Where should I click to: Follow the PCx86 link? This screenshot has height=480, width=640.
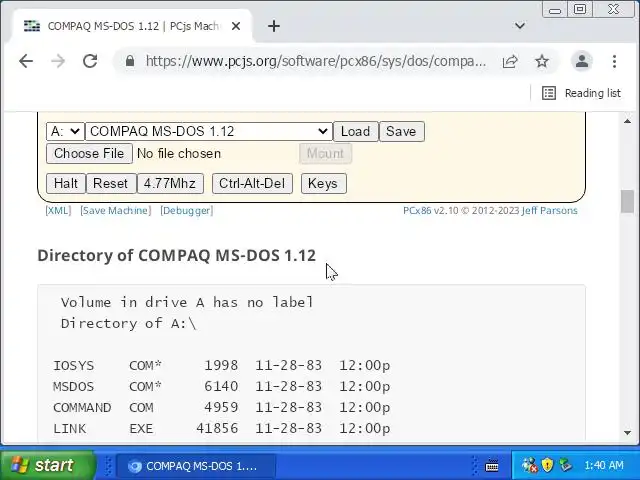(417, 211)
